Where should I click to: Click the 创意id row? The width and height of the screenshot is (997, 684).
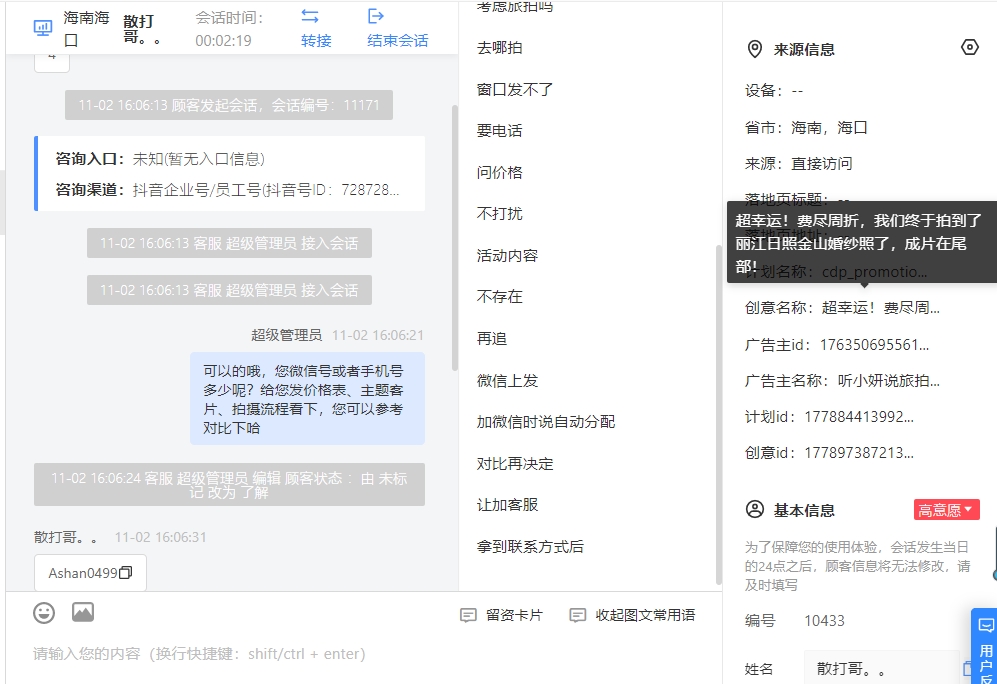tap(830, 453)
